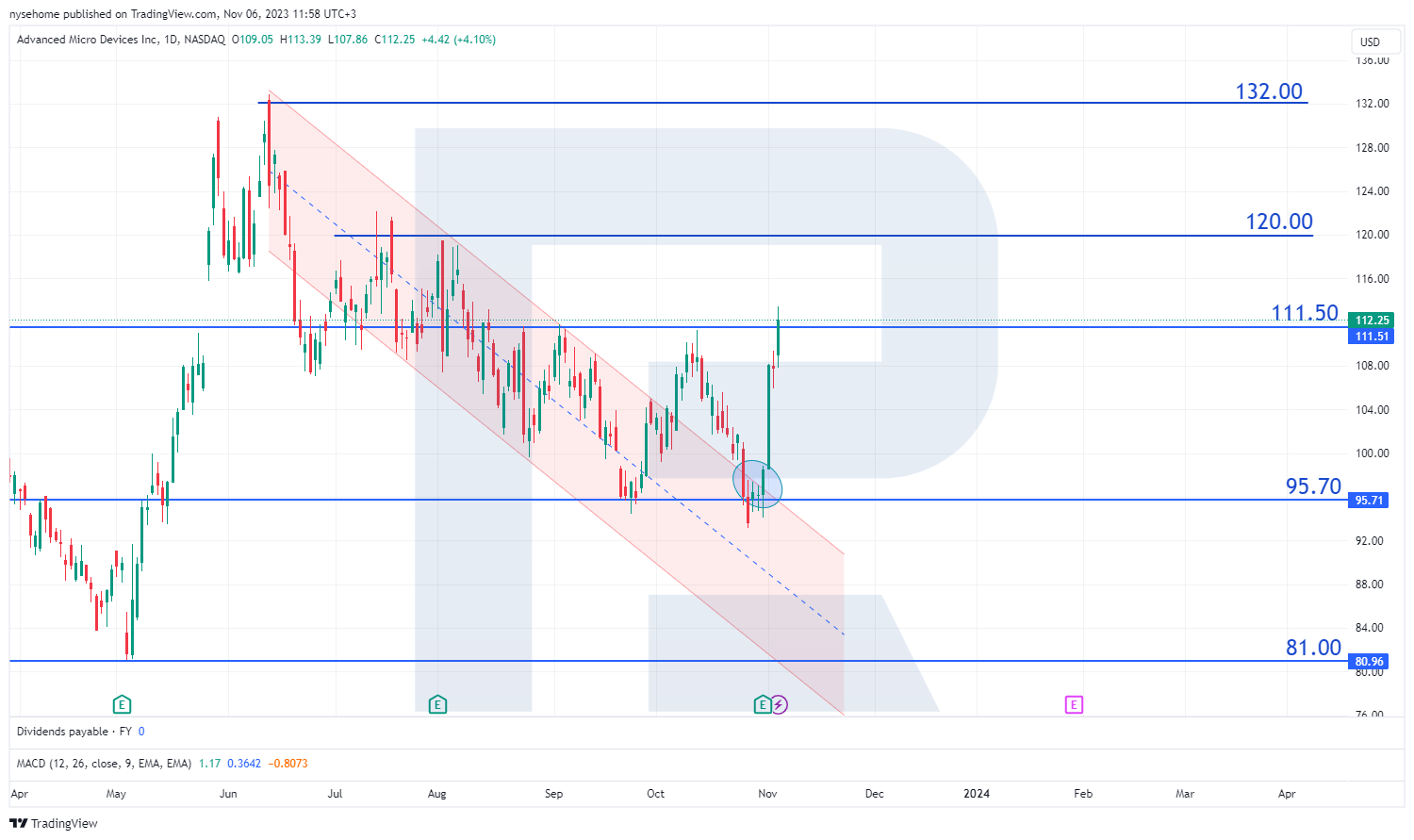Click the May label on time axis
This screenshot has height=840, width=1414.
click(x=116, y=794)
